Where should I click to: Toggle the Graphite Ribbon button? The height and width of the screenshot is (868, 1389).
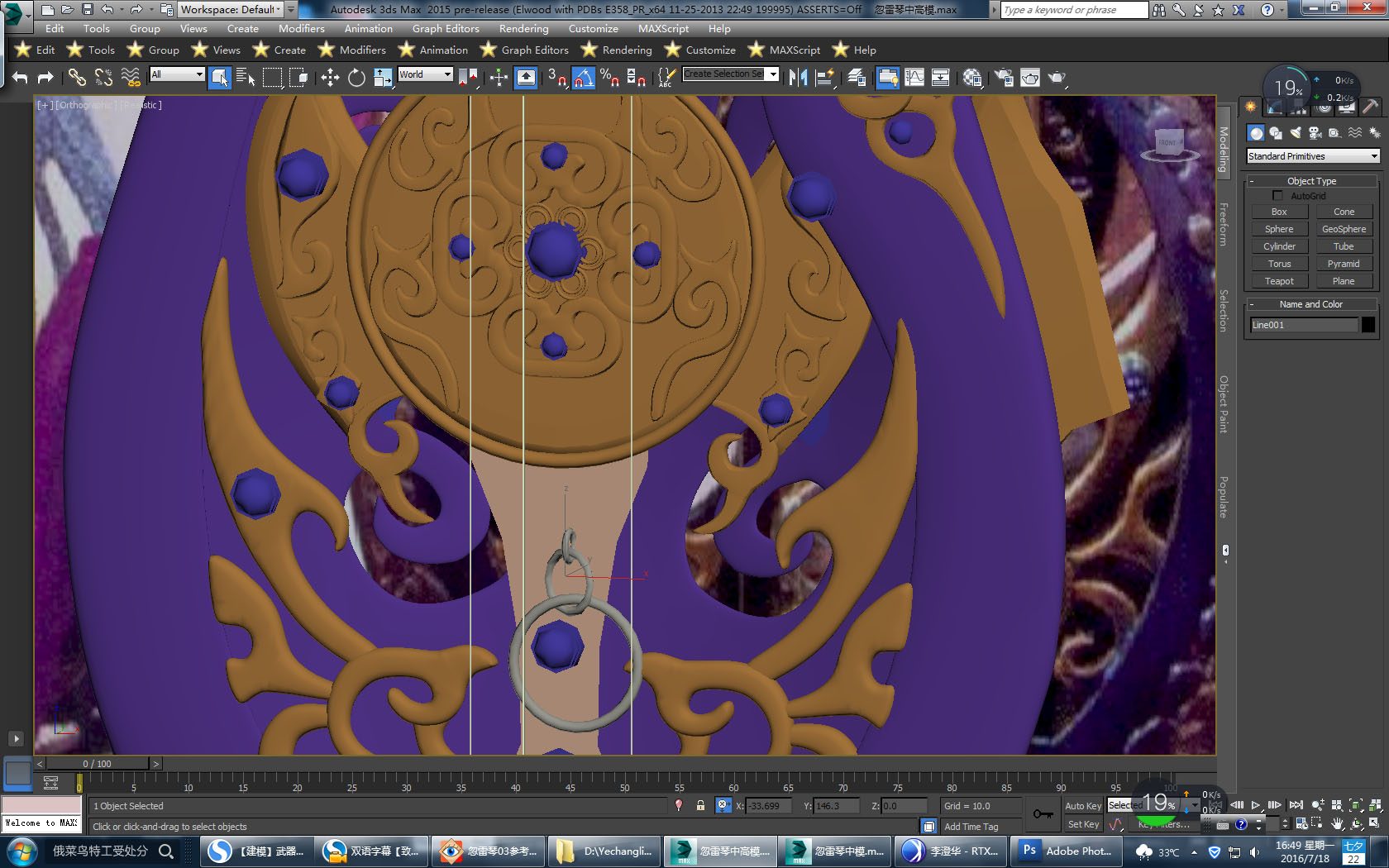[x=888, y=78]
